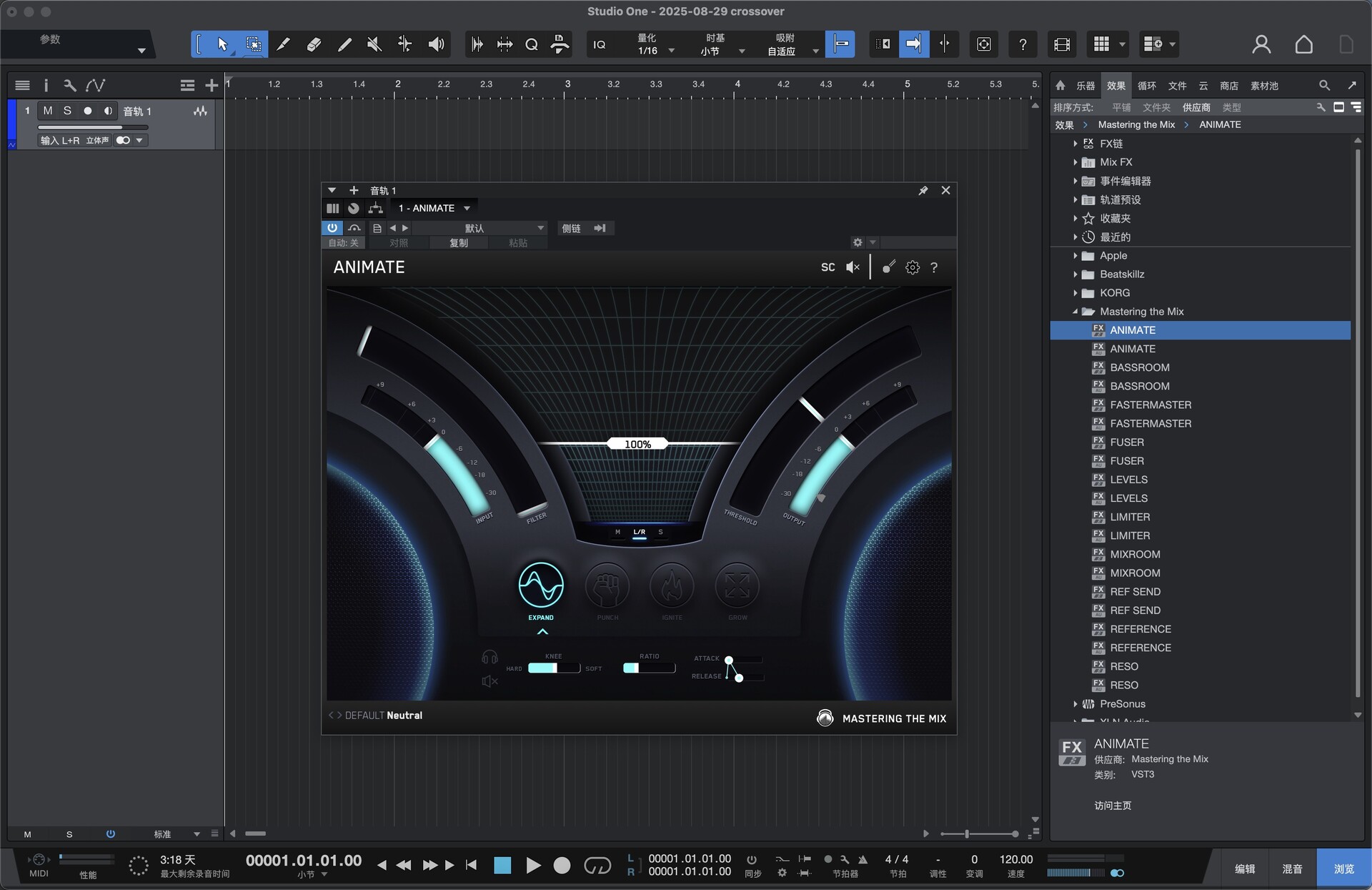Pin the plugin window
This screenshot has height=890, width=1372.
pyautogui.click(x=923, y=190)
